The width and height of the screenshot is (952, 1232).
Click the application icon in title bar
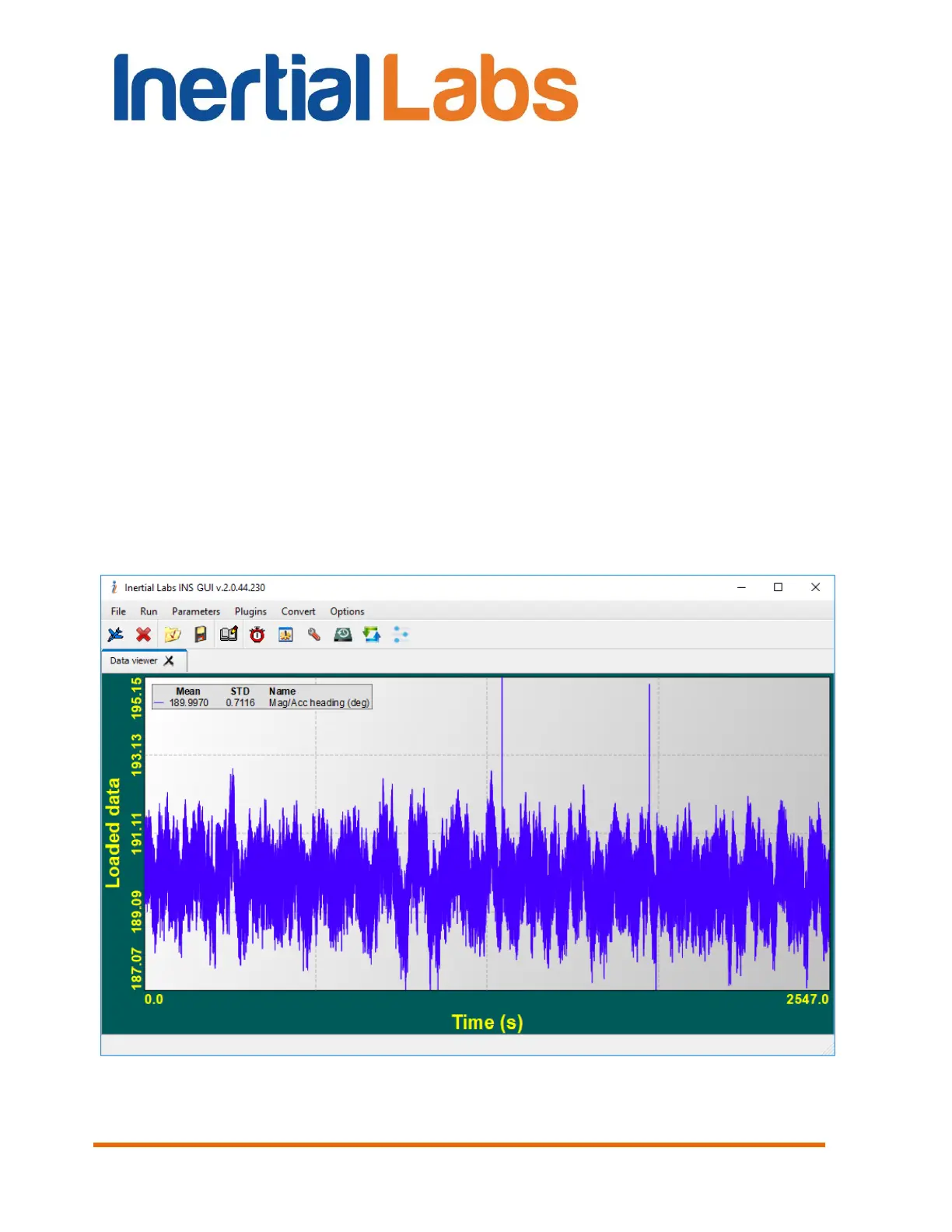(x=114, y=587)
